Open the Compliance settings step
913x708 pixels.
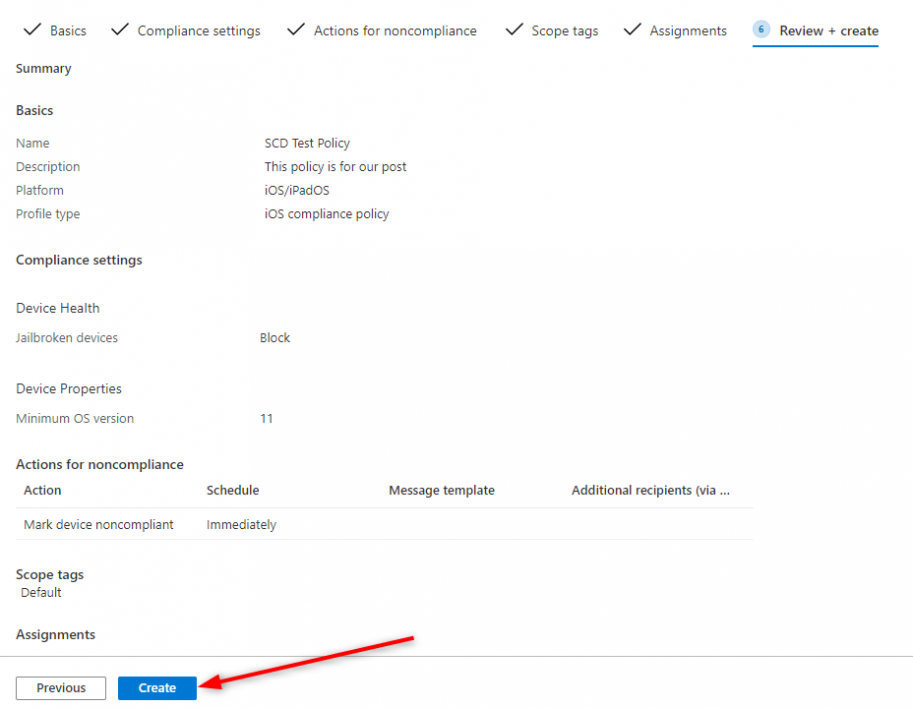click(x=199, y=31)
